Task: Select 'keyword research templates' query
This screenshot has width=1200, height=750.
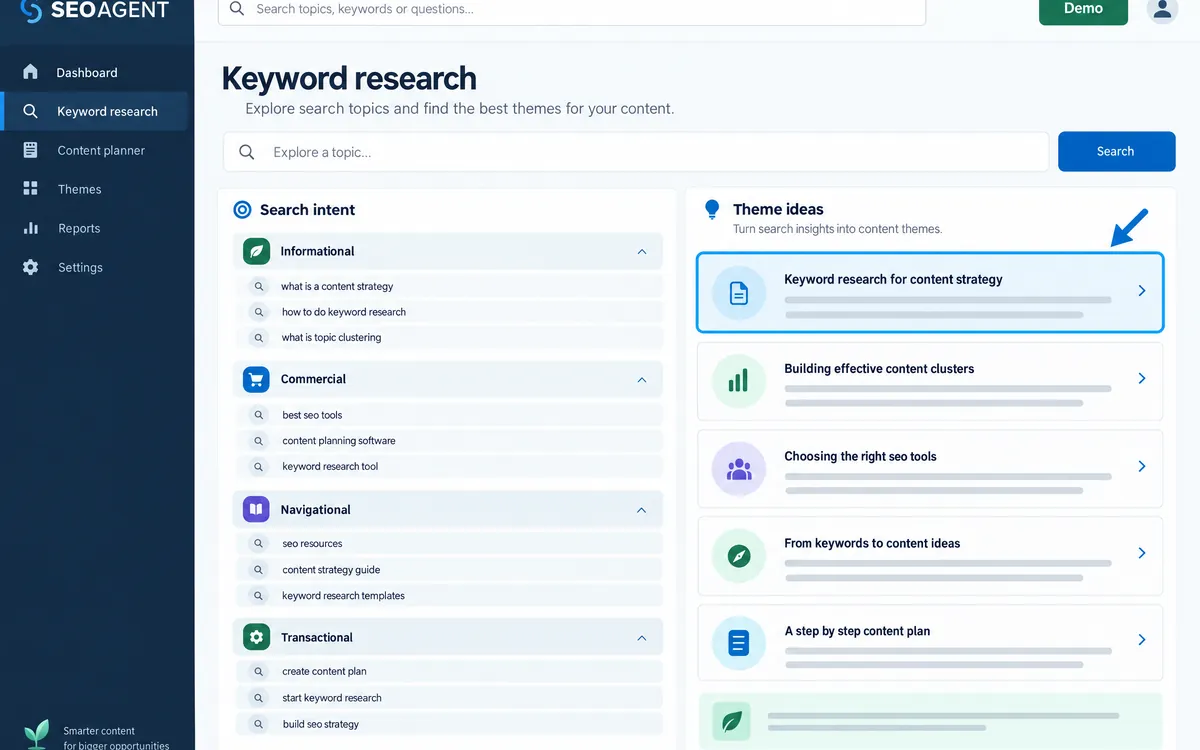Action: (x=450, y=596)
